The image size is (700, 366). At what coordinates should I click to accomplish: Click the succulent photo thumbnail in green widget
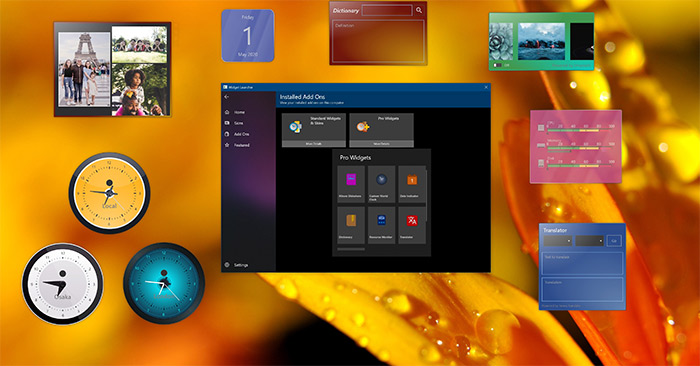(x=501, y=42)
